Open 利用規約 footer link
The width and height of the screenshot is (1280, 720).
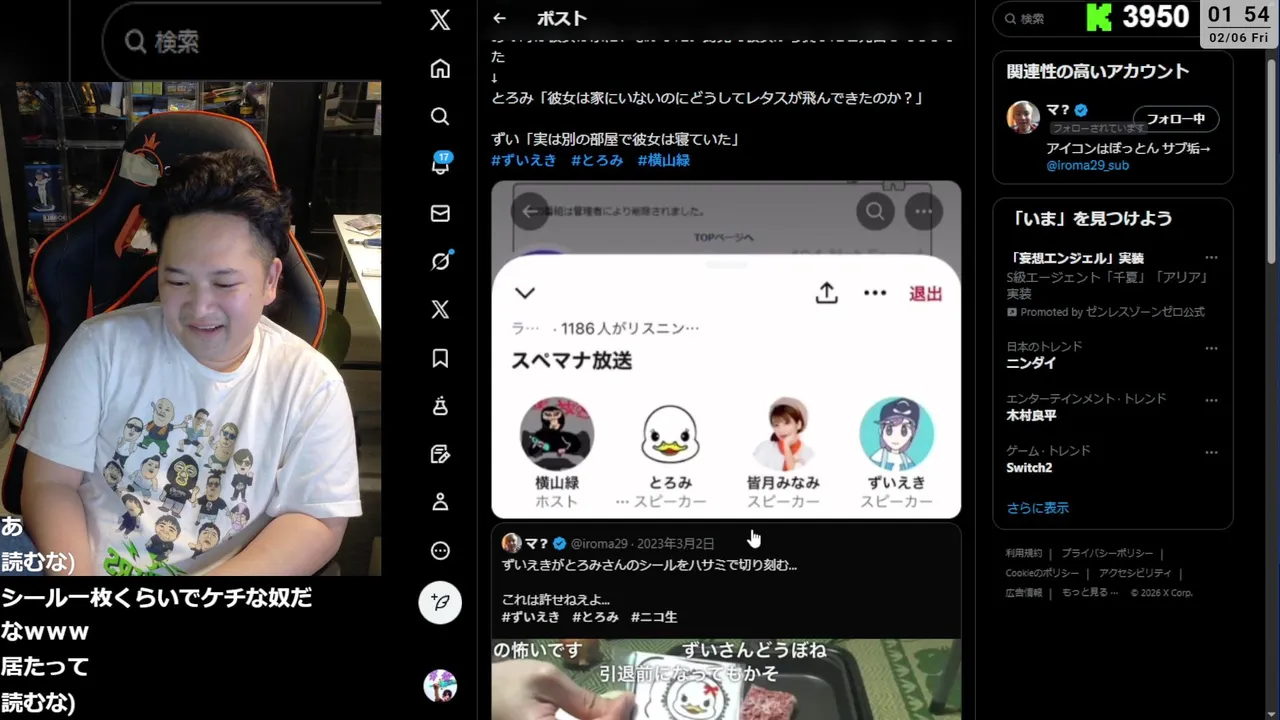[1023, 553]
